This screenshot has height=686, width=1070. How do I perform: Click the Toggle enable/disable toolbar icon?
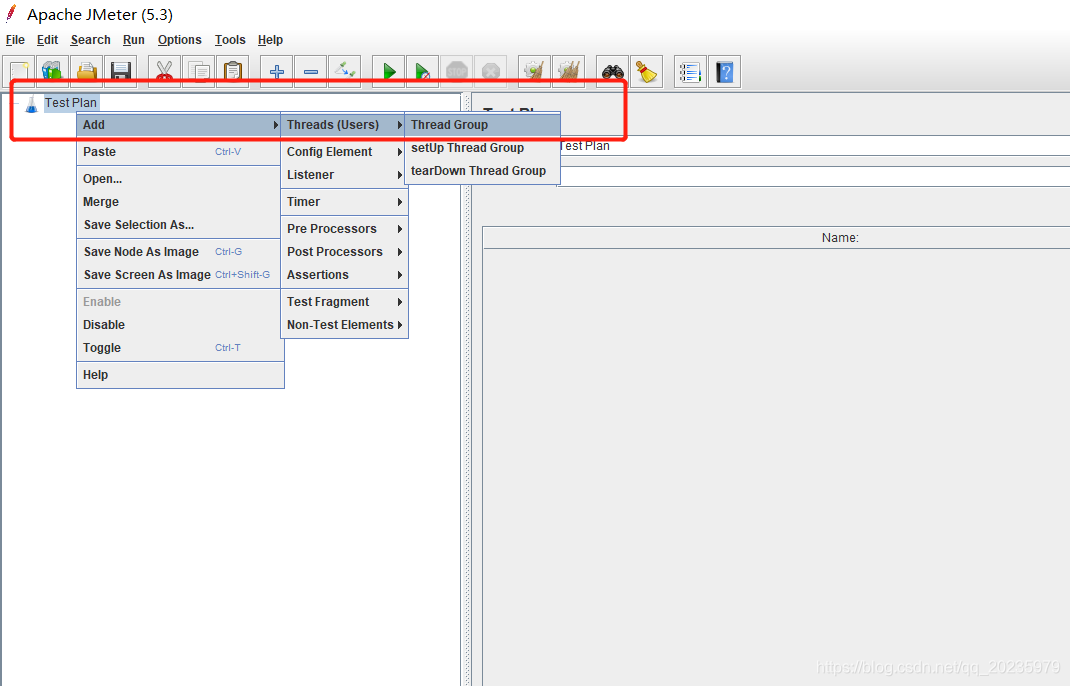click(345, 71)
